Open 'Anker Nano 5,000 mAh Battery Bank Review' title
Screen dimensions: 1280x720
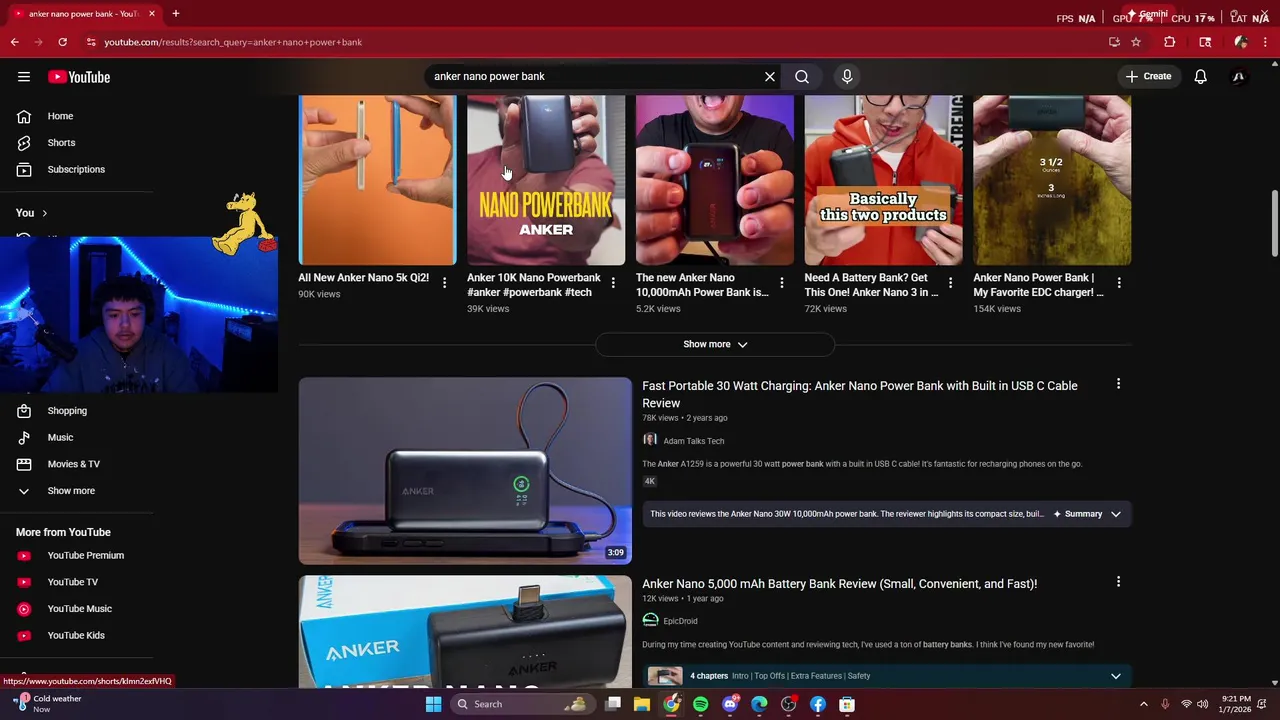click(x=839, y=584)
